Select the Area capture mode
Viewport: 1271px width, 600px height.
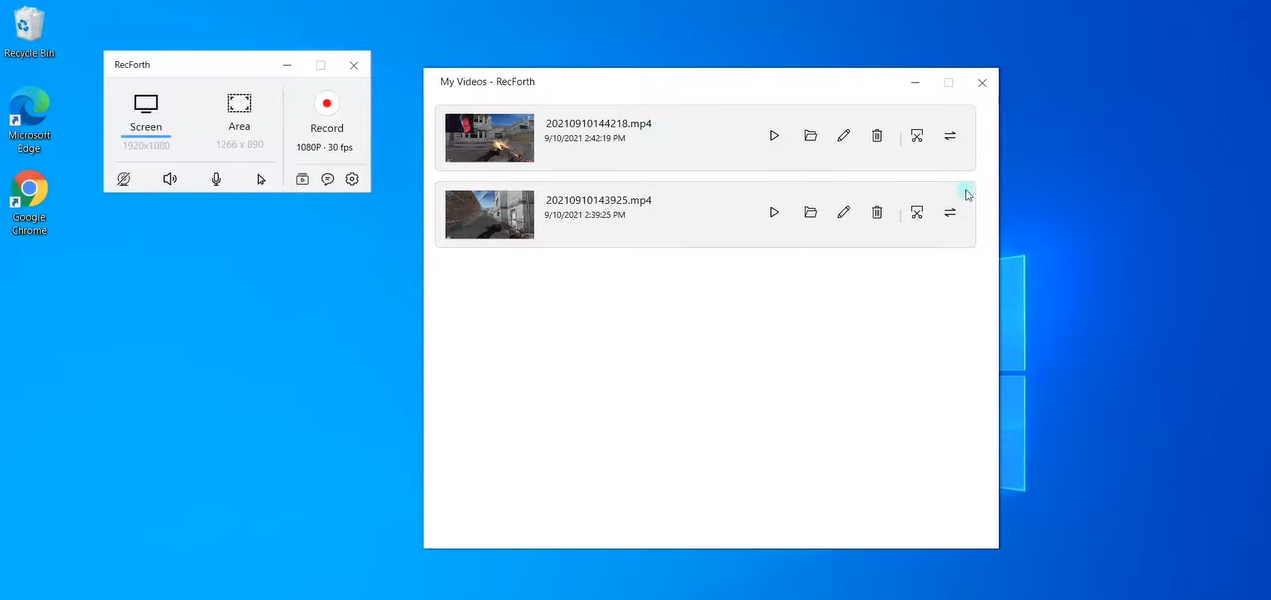point(239,113)
